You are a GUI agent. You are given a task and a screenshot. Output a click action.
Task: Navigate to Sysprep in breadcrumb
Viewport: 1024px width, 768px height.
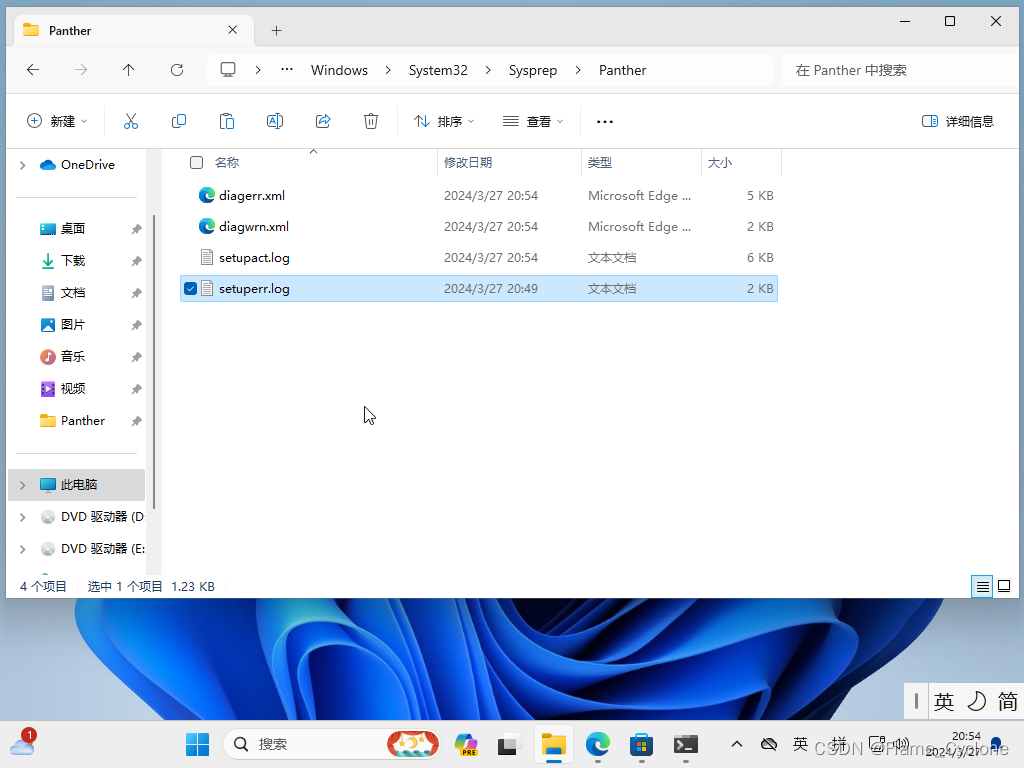(x=533, y=70)
